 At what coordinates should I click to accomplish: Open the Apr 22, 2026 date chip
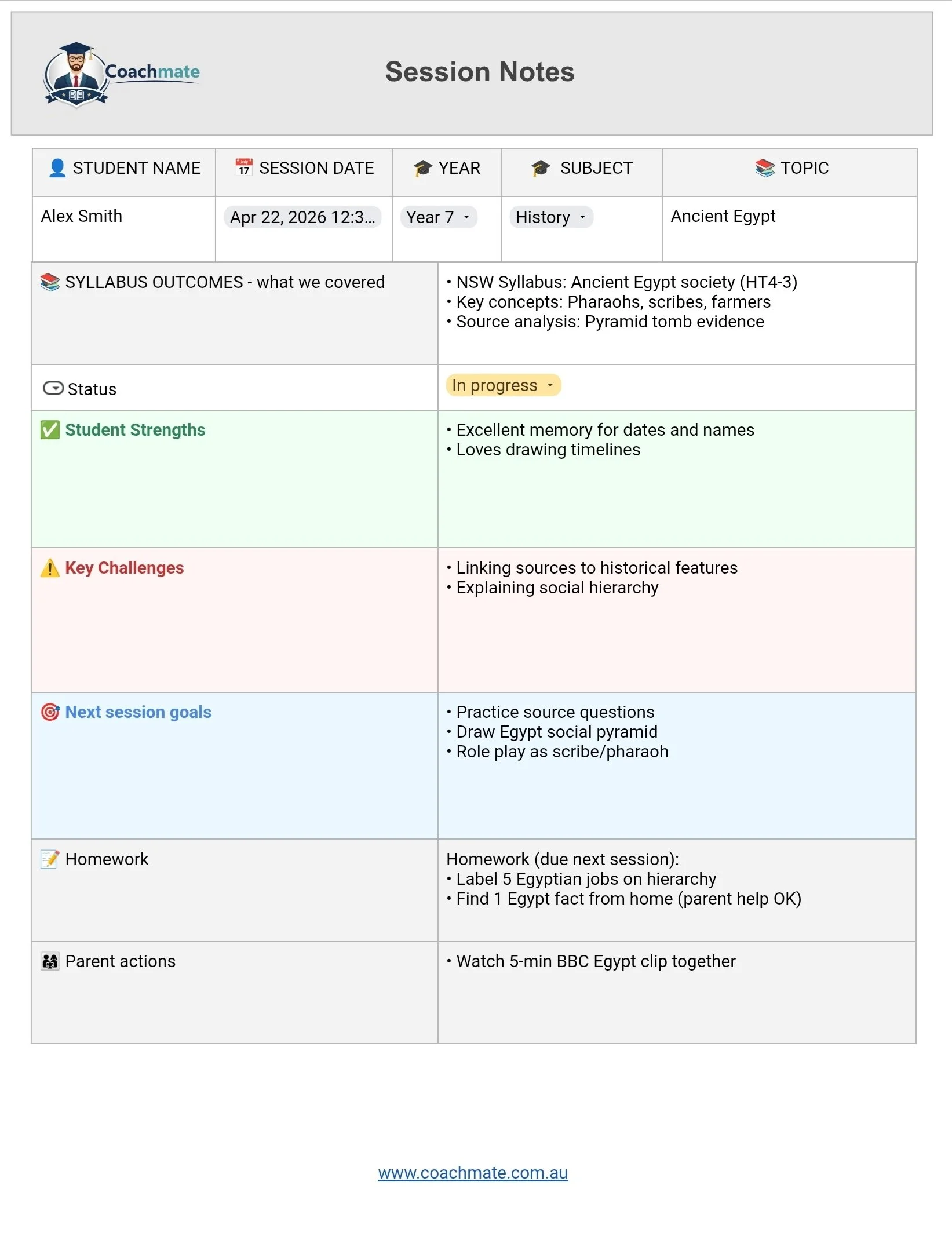[x=302, y=217]
